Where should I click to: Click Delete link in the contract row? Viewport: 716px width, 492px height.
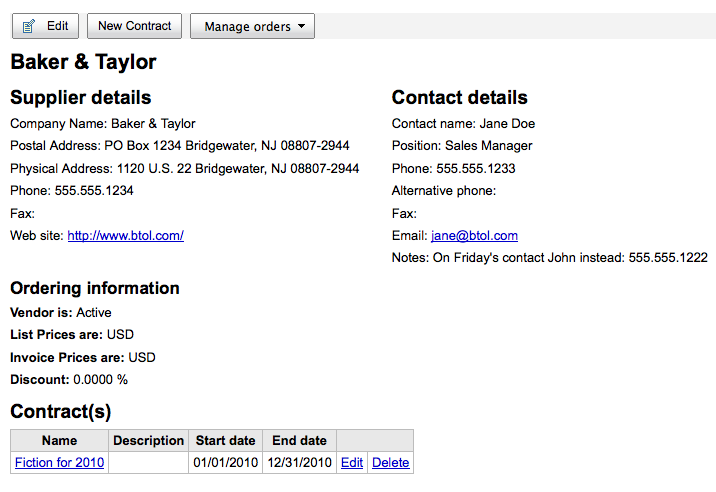coord(390,462)
